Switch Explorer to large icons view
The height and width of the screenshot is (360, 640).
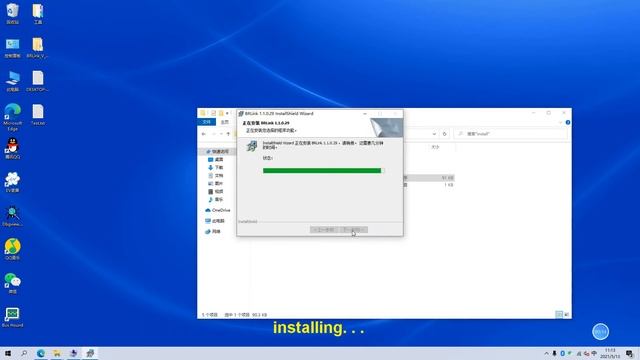coord(567,314)
